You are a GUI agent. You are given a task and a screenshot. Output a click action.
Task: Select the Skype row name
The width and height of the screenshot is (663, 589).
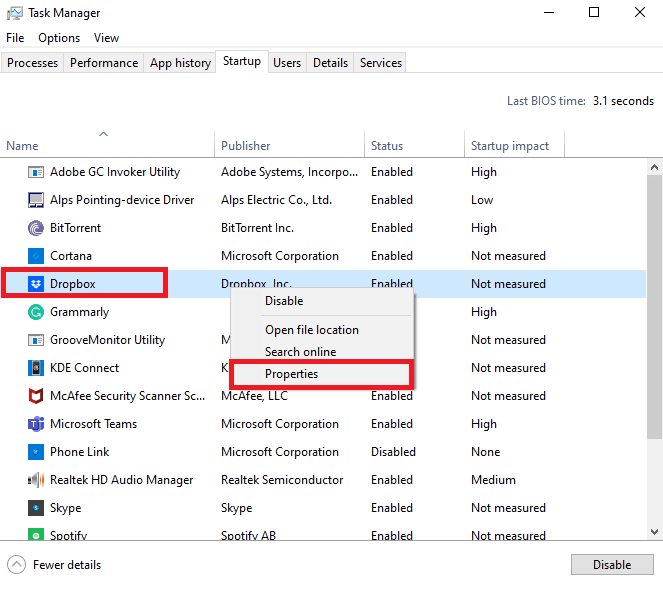[66, 508]
